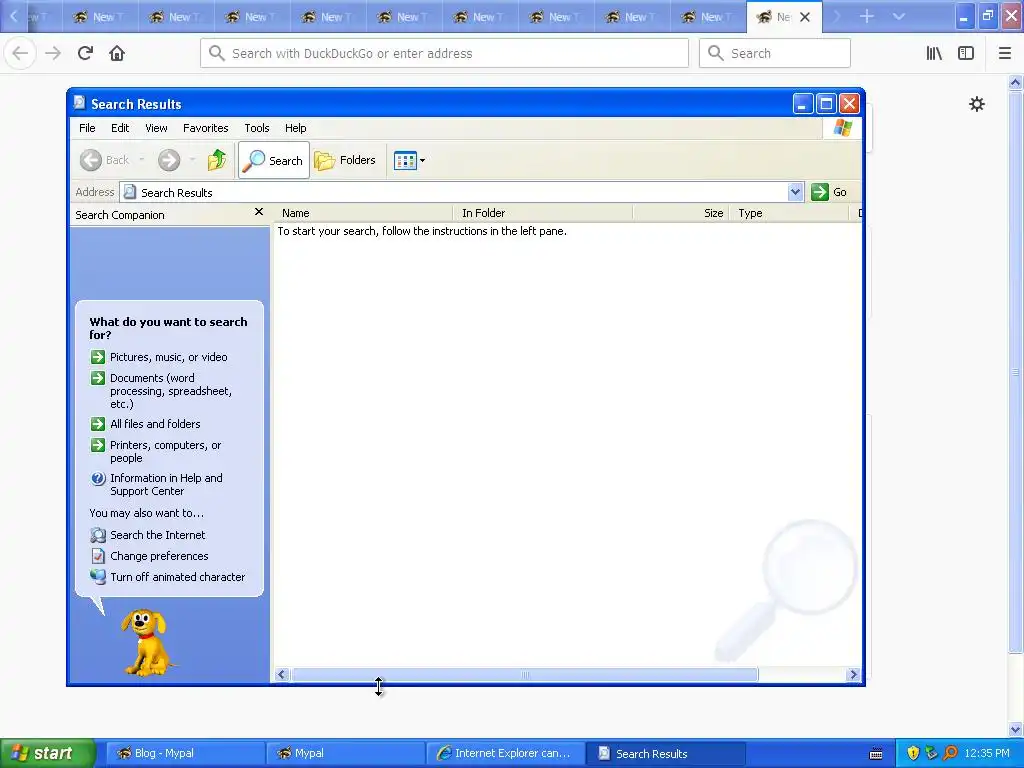Click the Search Results window title icon
This screenshot has width=1024, height=768.
(x=79, y=103)
